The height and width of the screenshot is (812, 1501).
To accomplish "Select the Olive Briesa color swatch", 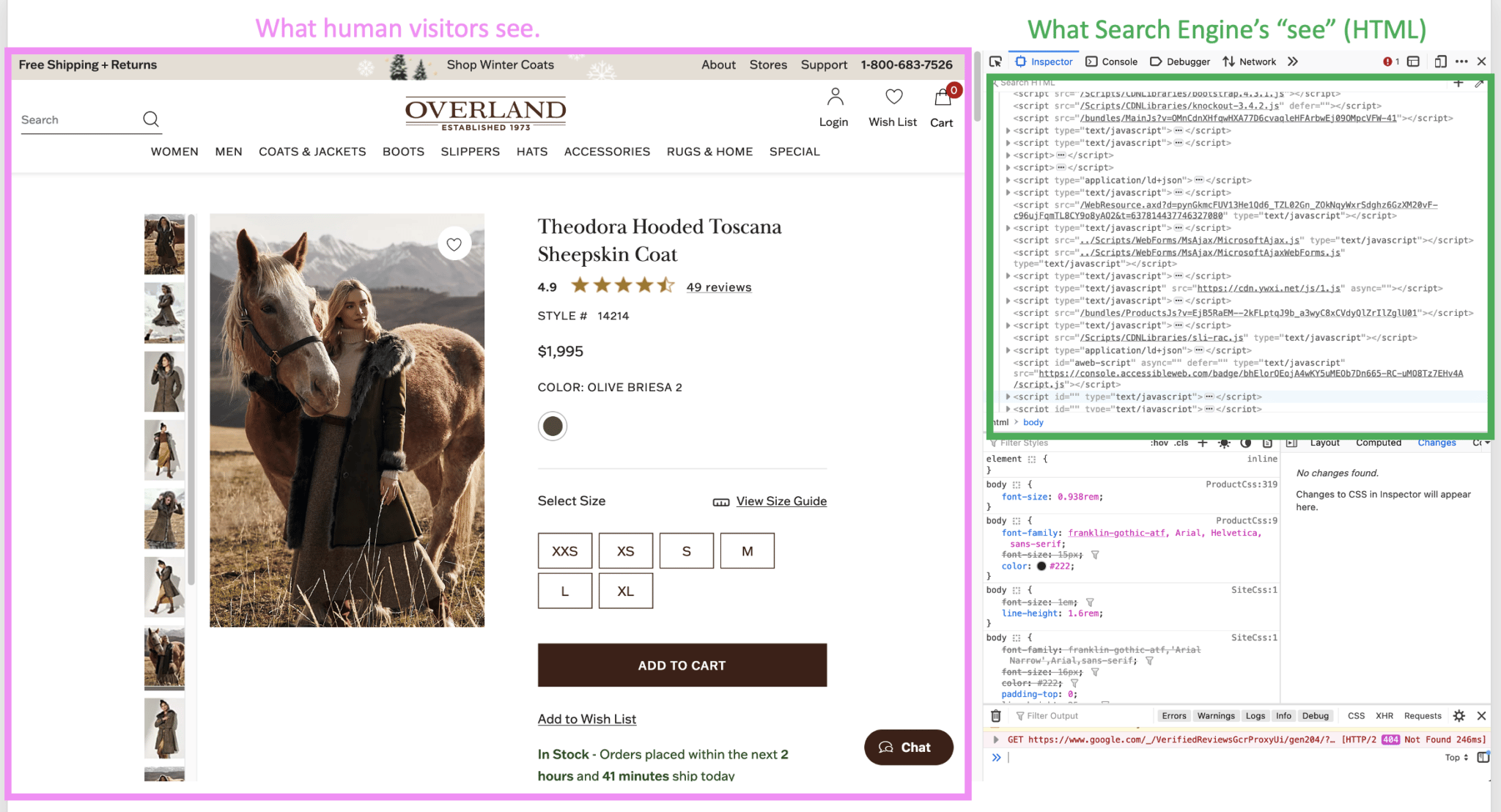I will pos(553,426).
